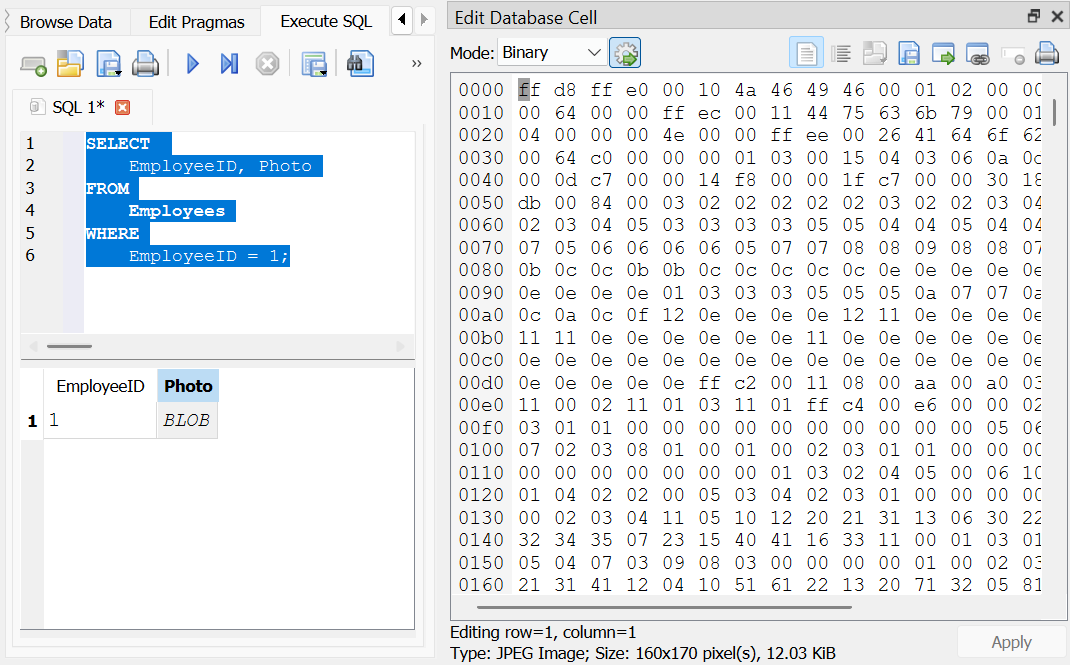Open the Mode dropdown showing Binary
The width and height of the screenshot is (1070, 665).
552,52
